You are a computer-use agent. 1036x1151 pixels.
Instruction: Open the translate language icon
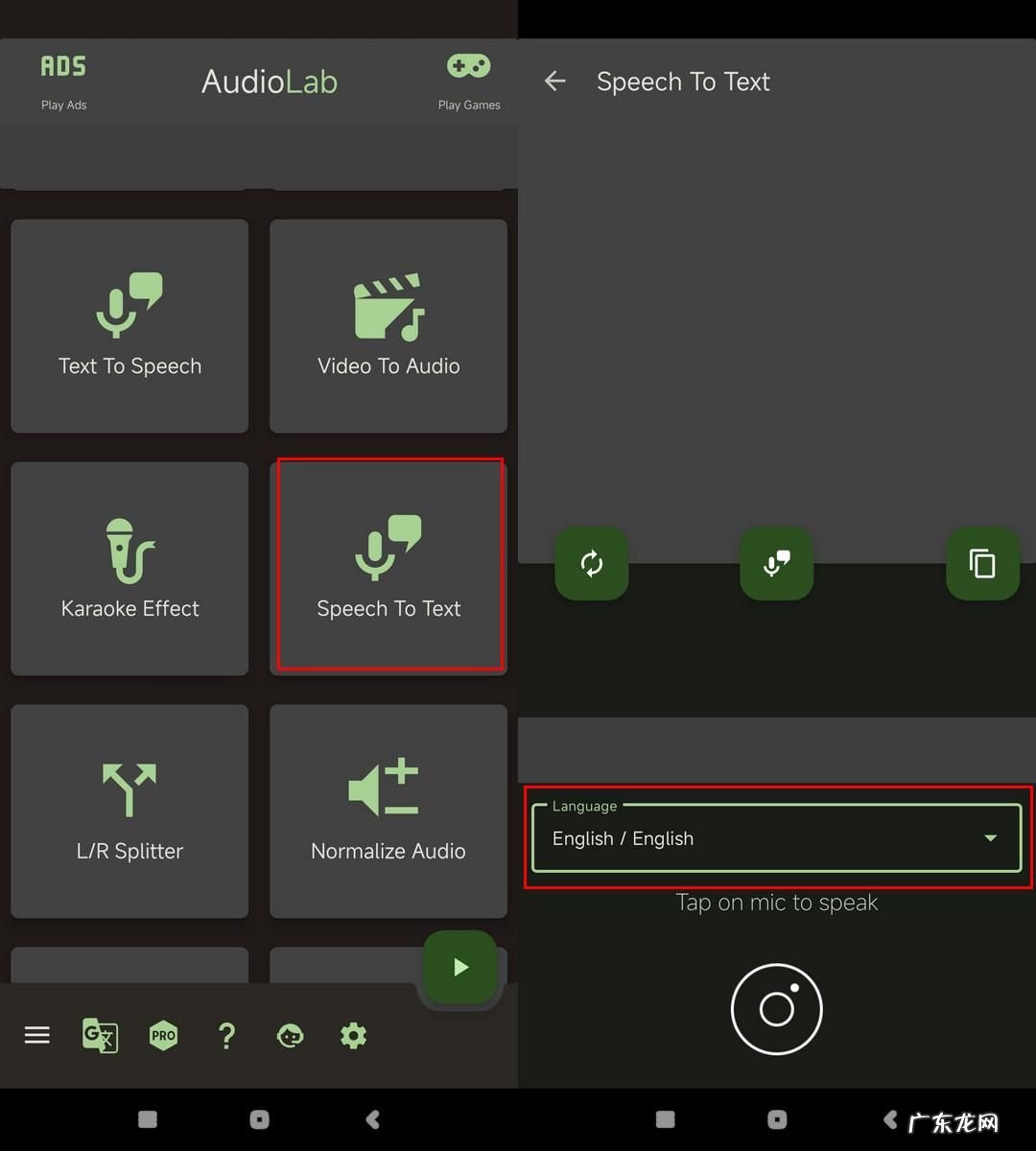coord(100,1035)
